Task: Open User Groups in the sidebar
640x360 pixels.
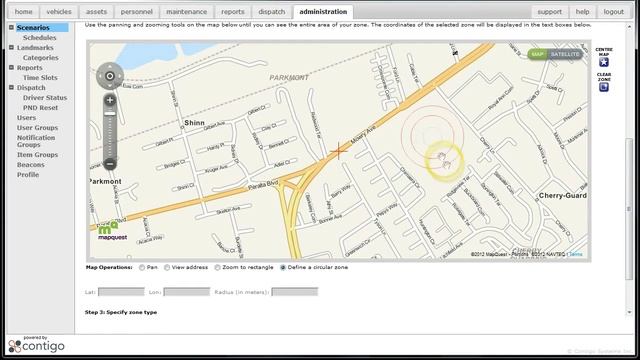Action: tap(38, 128)
